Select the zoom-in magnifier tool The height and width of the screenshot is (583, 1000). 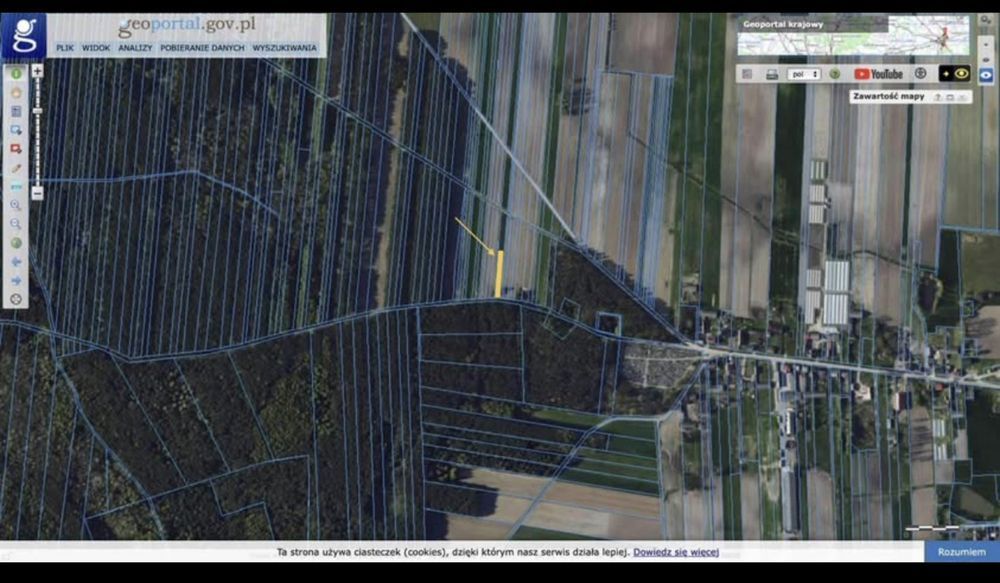point(16,205)
